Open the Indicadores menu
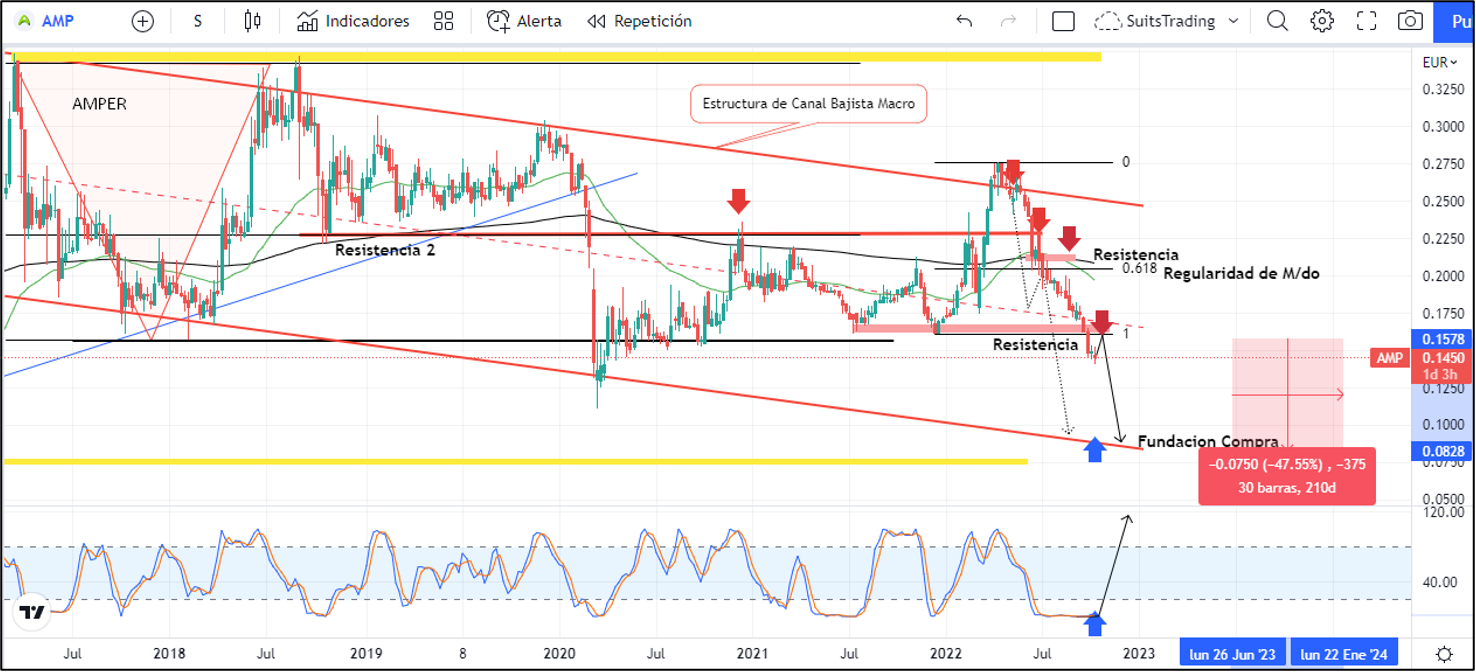The image size is (1476, 672). [x=354, y=21]
